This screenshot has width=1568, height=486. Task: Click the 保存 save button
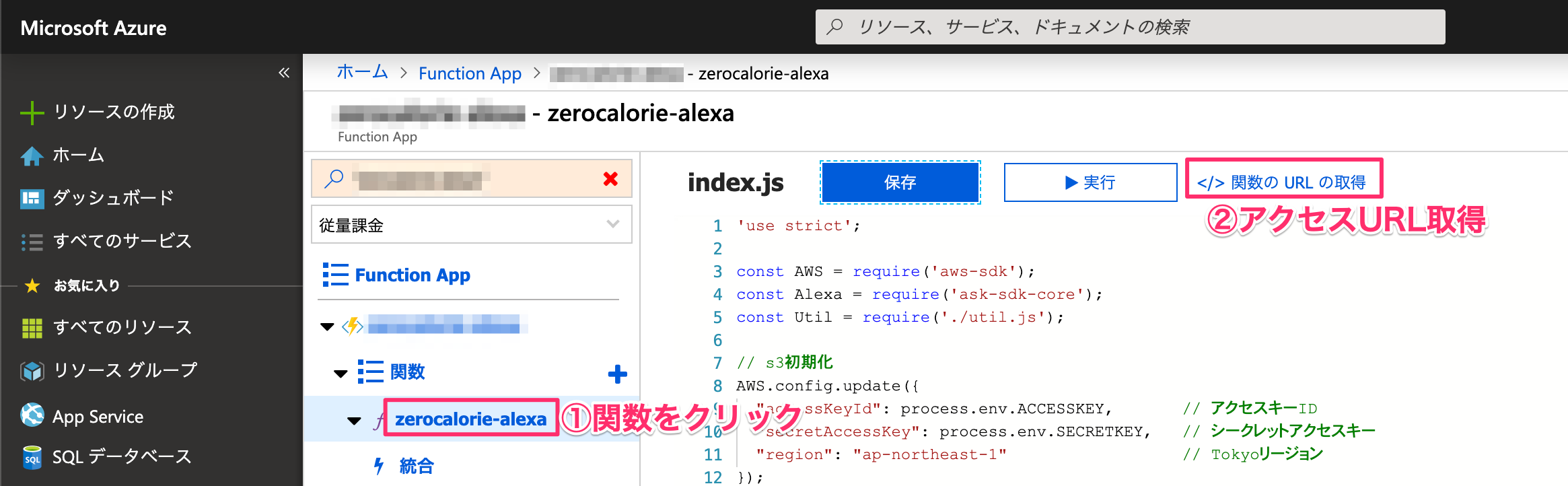pos(900,182)
